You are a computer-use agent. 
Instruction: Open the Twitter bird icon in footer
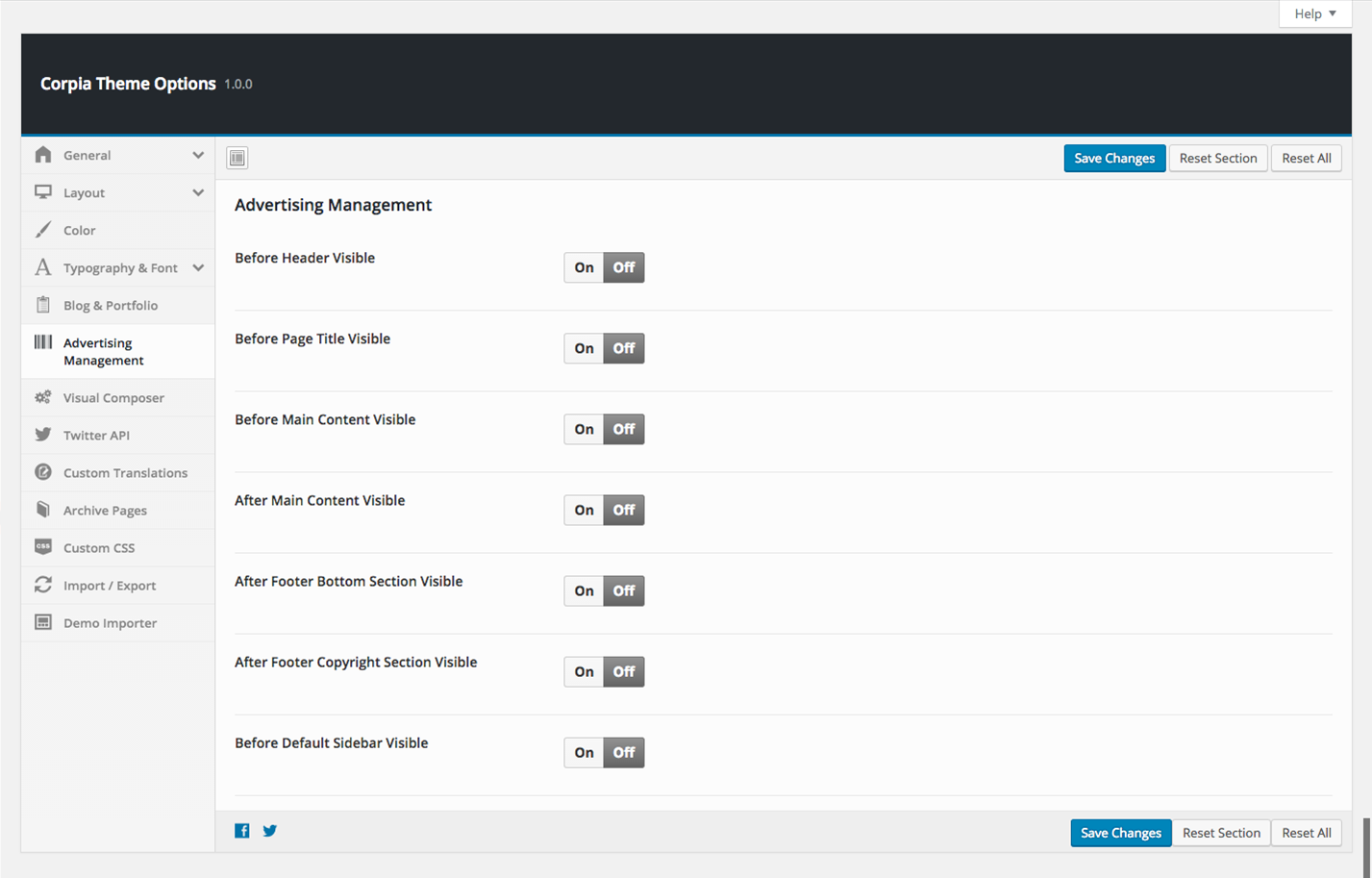[x=270, y=831]
